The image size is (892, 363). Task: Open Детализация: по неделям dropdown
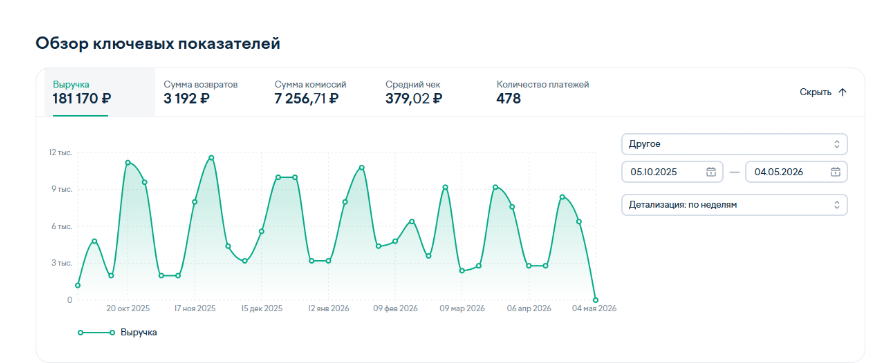[734, 205]
